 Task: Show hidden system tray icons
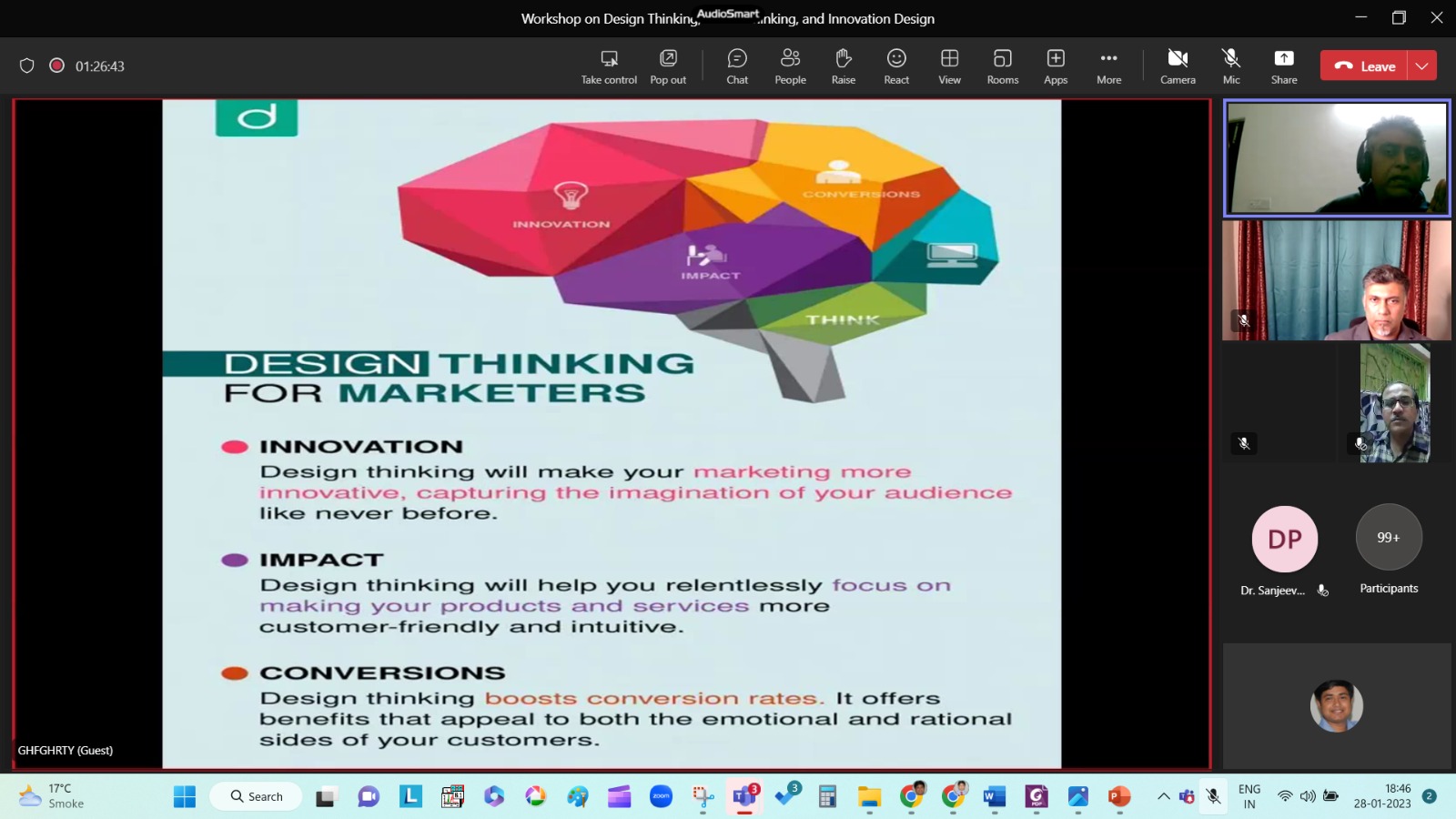pos(1163,796)
